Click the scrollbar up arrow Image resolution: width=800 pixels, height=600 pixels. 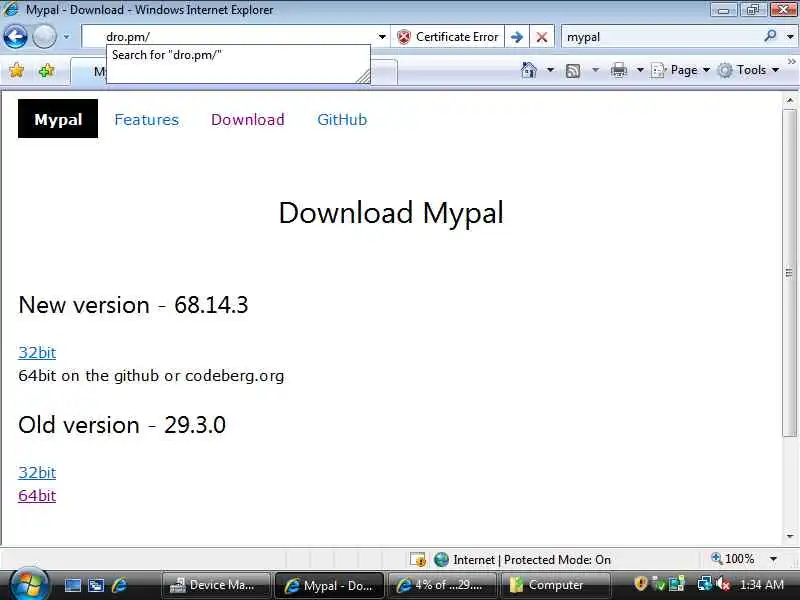pyautogui.click(x=790, y=101)
